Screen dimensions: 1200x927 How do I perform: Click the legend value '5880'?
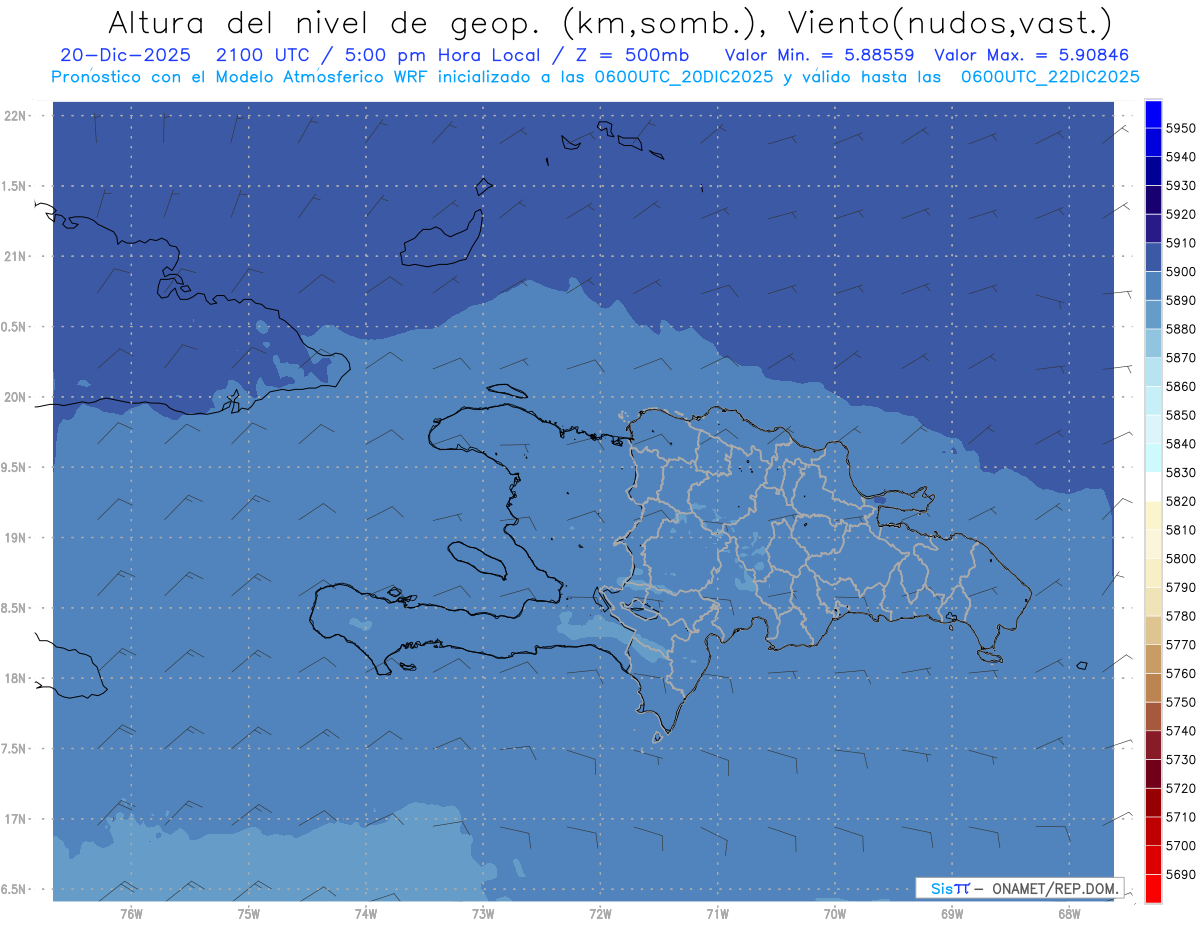click(1181, 329)
